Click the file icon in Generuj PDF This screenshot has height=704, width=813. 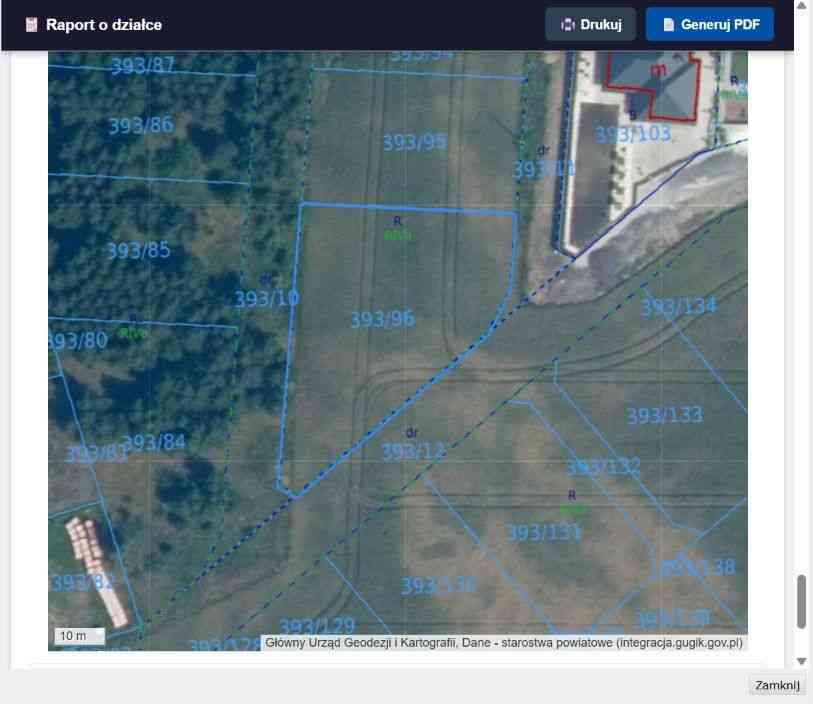tap(668, 24)
